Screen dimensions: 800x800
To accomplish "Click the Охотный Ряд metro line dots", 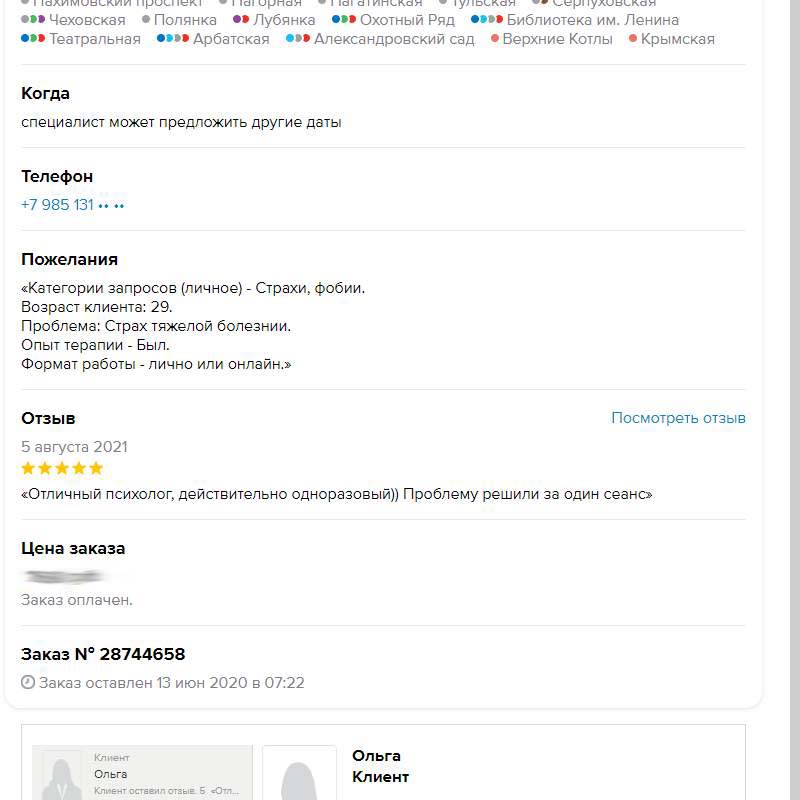I will (343, 20).
